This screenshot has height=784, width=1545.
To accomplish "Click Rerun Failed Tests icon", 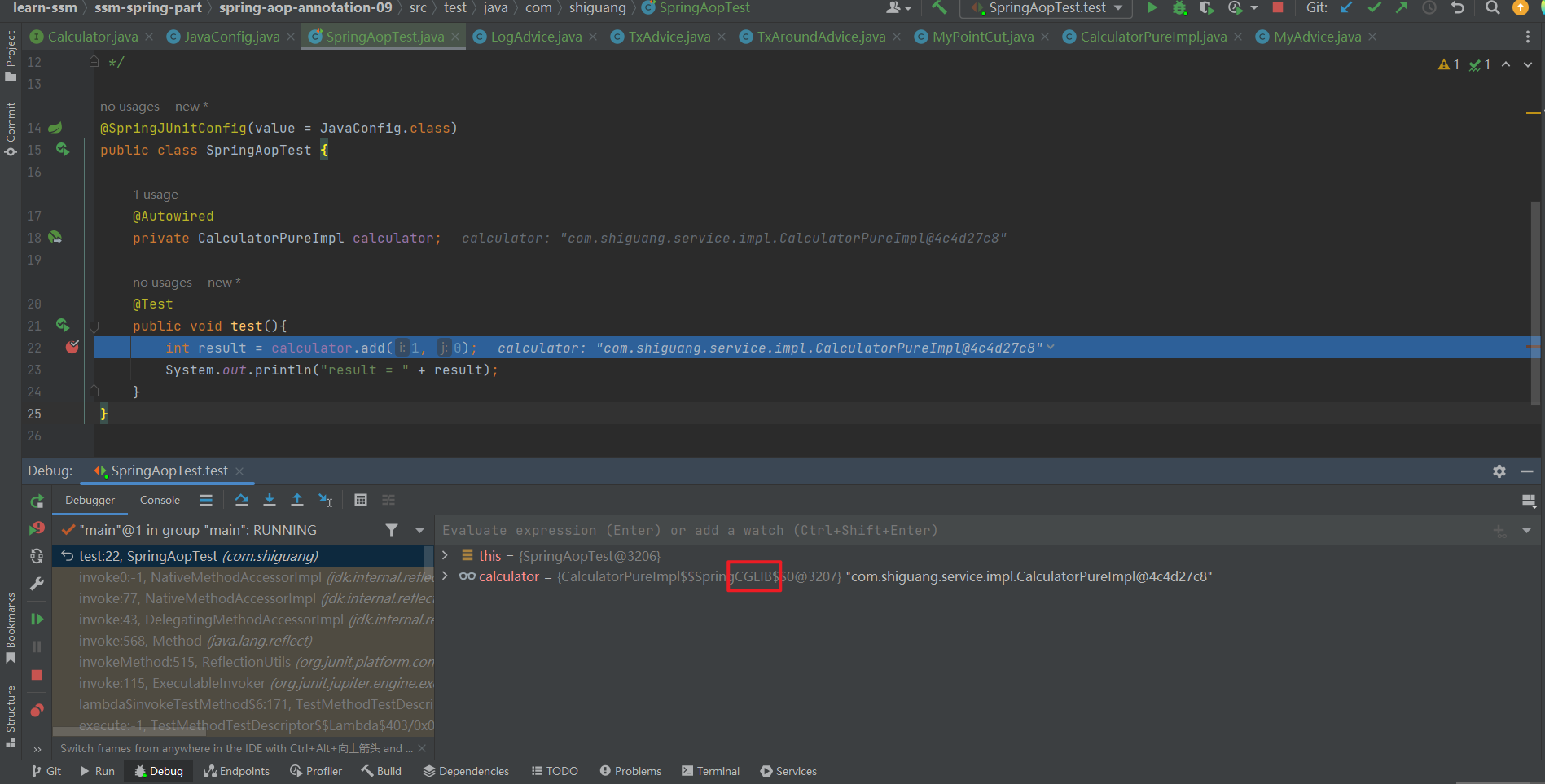I will pyautogui.click(x=37, y=528).
